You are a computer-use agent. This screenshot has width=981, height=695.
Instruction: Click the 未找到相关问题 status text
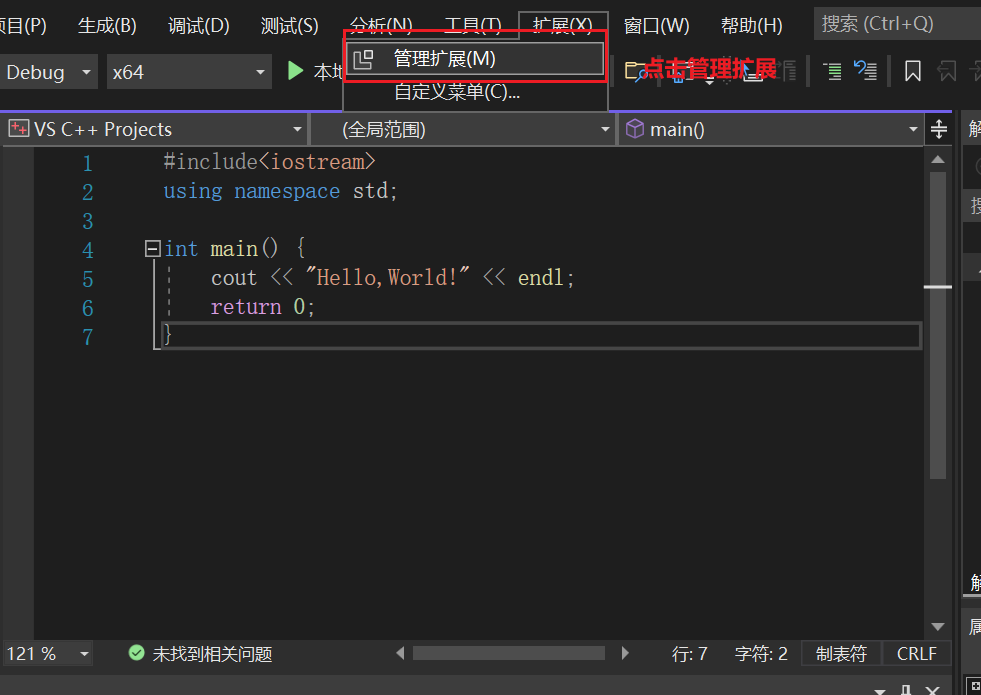212,654
